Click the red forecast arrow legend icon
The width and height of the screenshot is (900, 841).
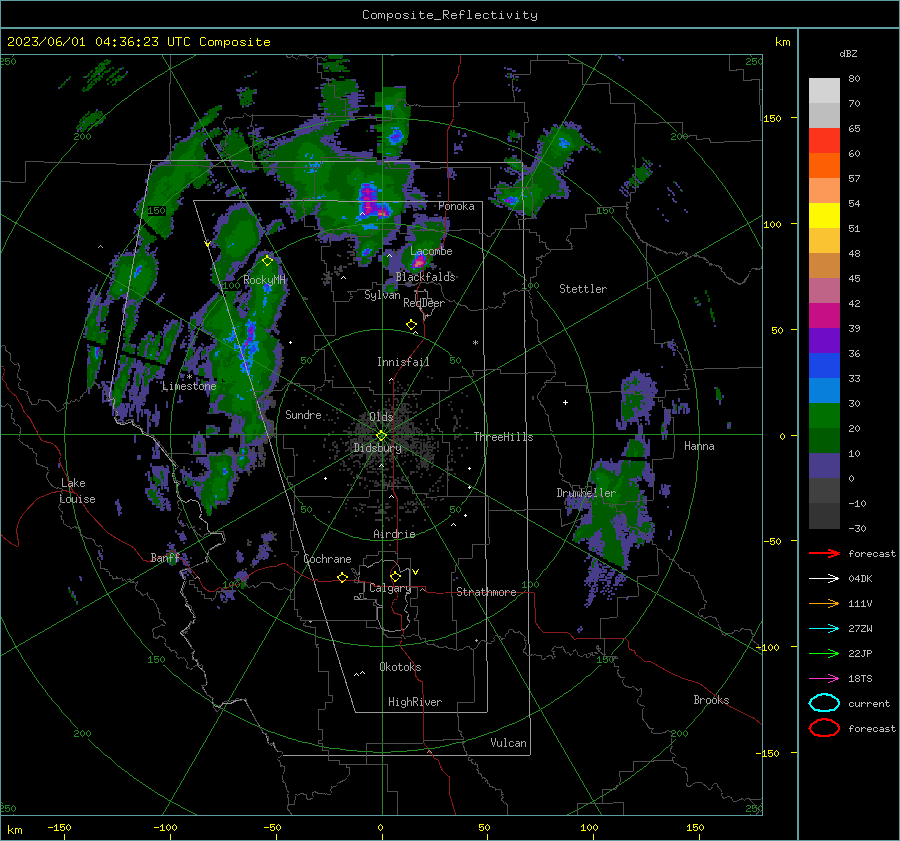tap(824, 553)
